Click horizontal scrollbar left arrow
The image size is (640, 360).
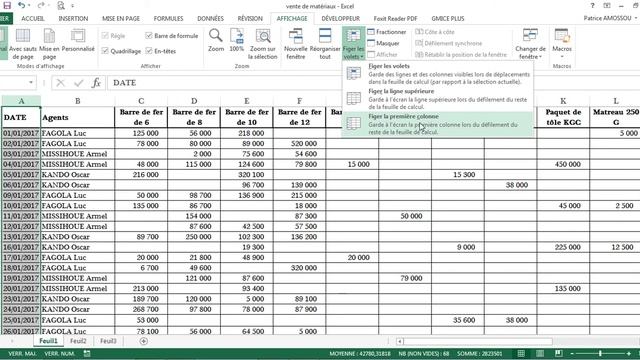(400, 341)
